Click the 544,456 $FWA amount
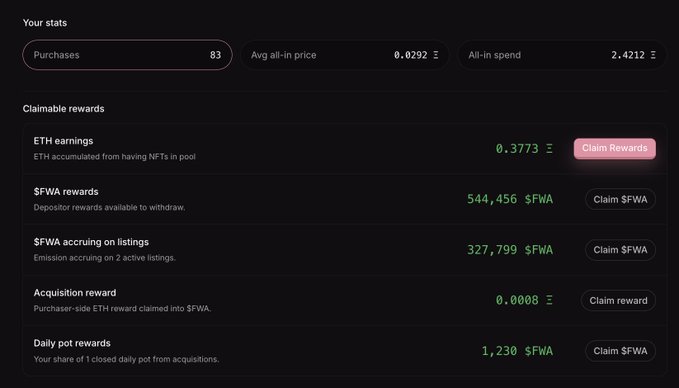679x388 pixels. click(510, 199)
